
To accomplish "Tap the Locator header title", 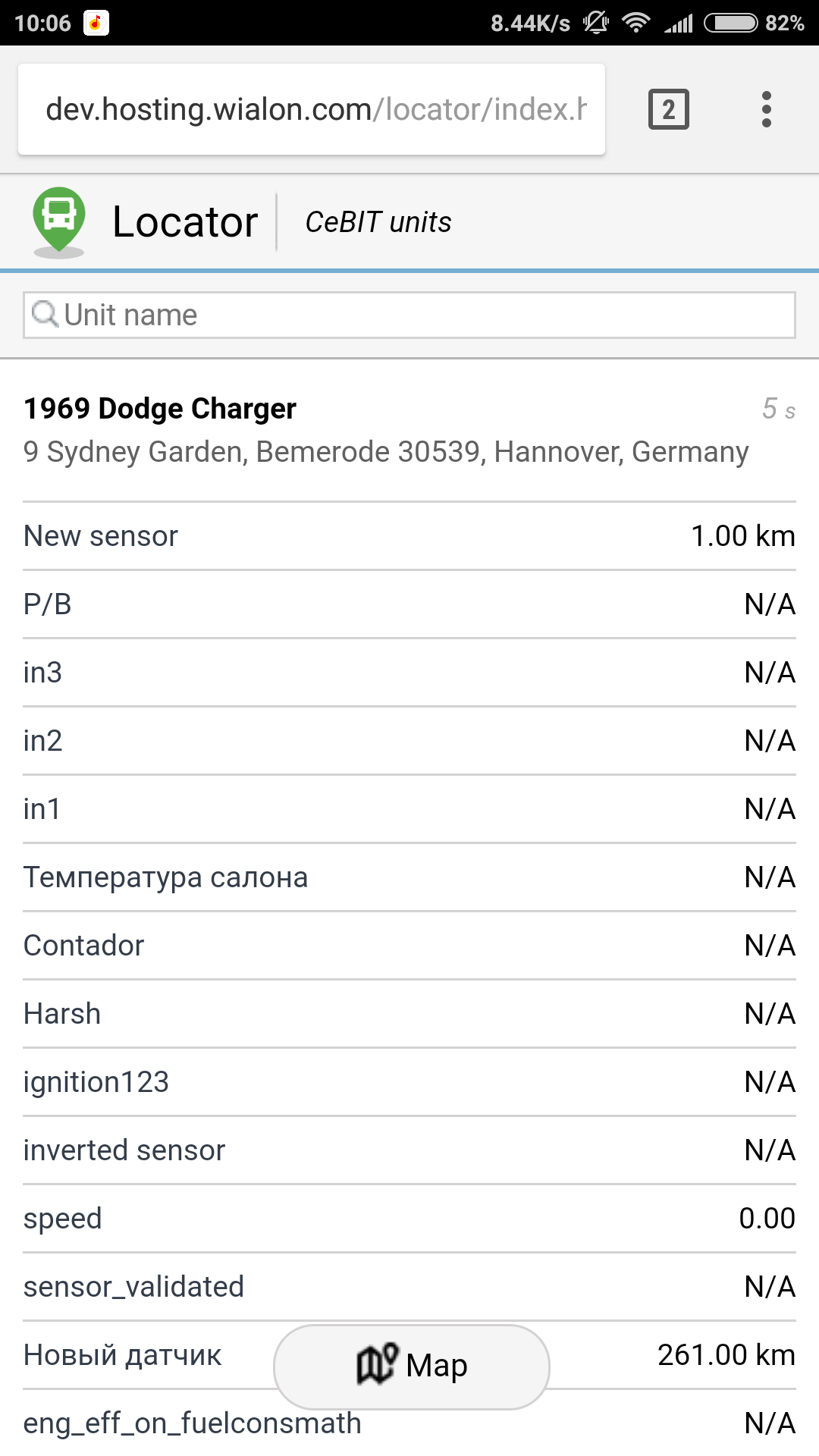I will [x=185, y=222].
